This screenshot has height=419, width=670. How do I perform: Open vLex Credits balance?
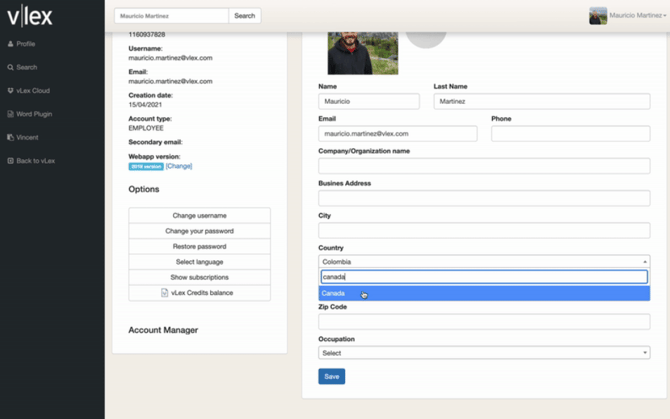point(200,293)
